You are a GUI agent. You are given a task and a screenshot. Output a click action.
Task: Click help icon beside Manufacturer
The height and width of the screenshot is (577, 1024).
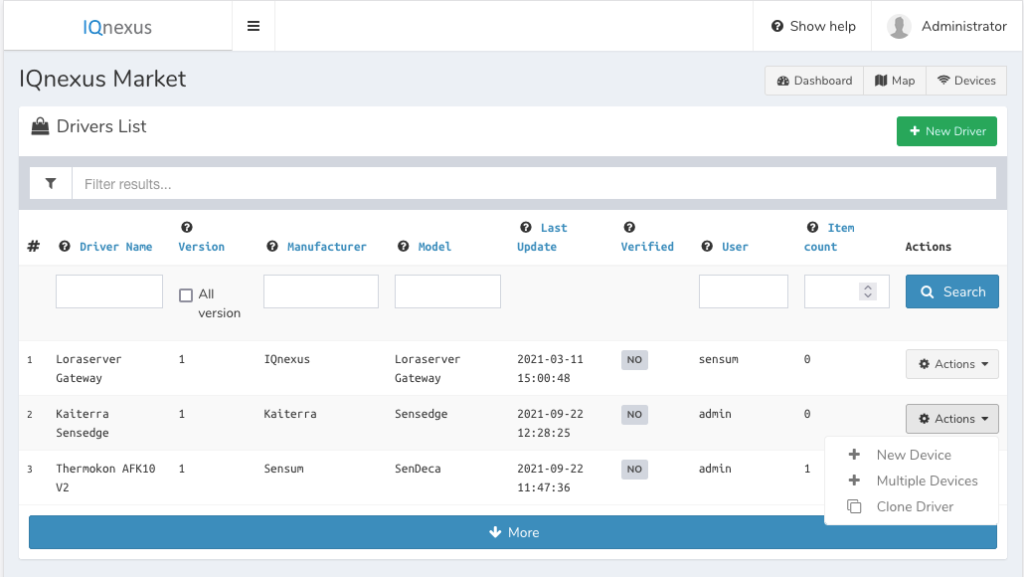pyautogui.click(x=272, y=246)
